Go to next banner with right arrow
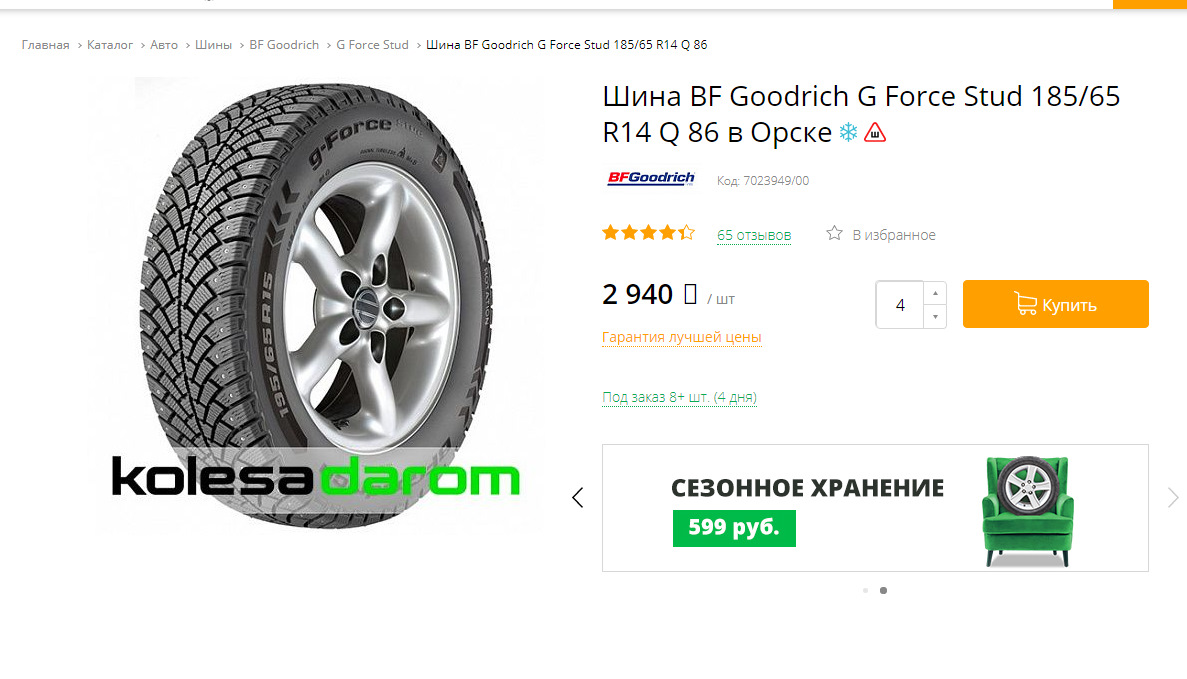 click(x=1173, y=497)
